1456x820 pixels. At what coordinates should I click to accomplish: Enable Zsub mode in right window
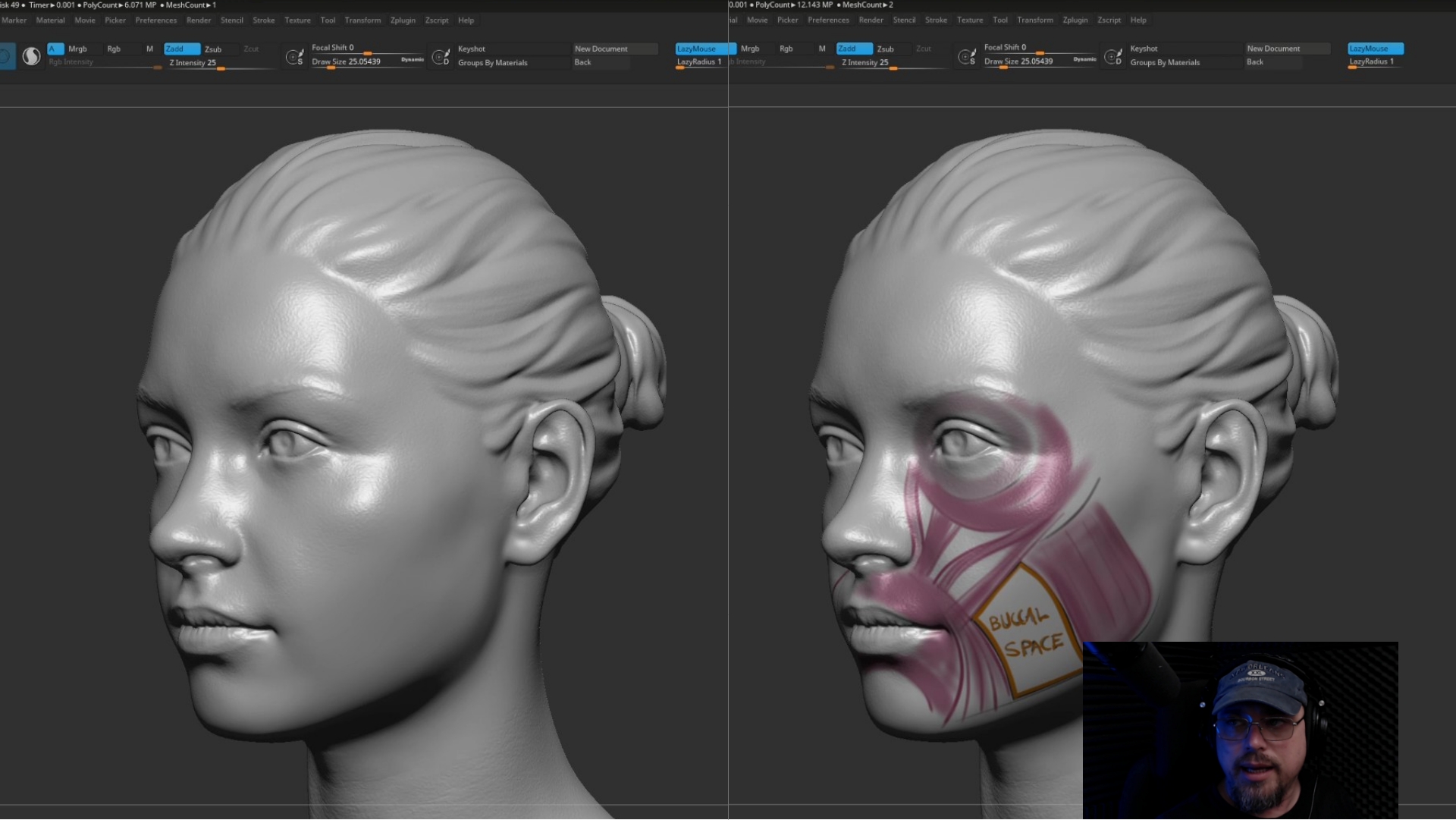pyautogui.click(x=886, y=49)
